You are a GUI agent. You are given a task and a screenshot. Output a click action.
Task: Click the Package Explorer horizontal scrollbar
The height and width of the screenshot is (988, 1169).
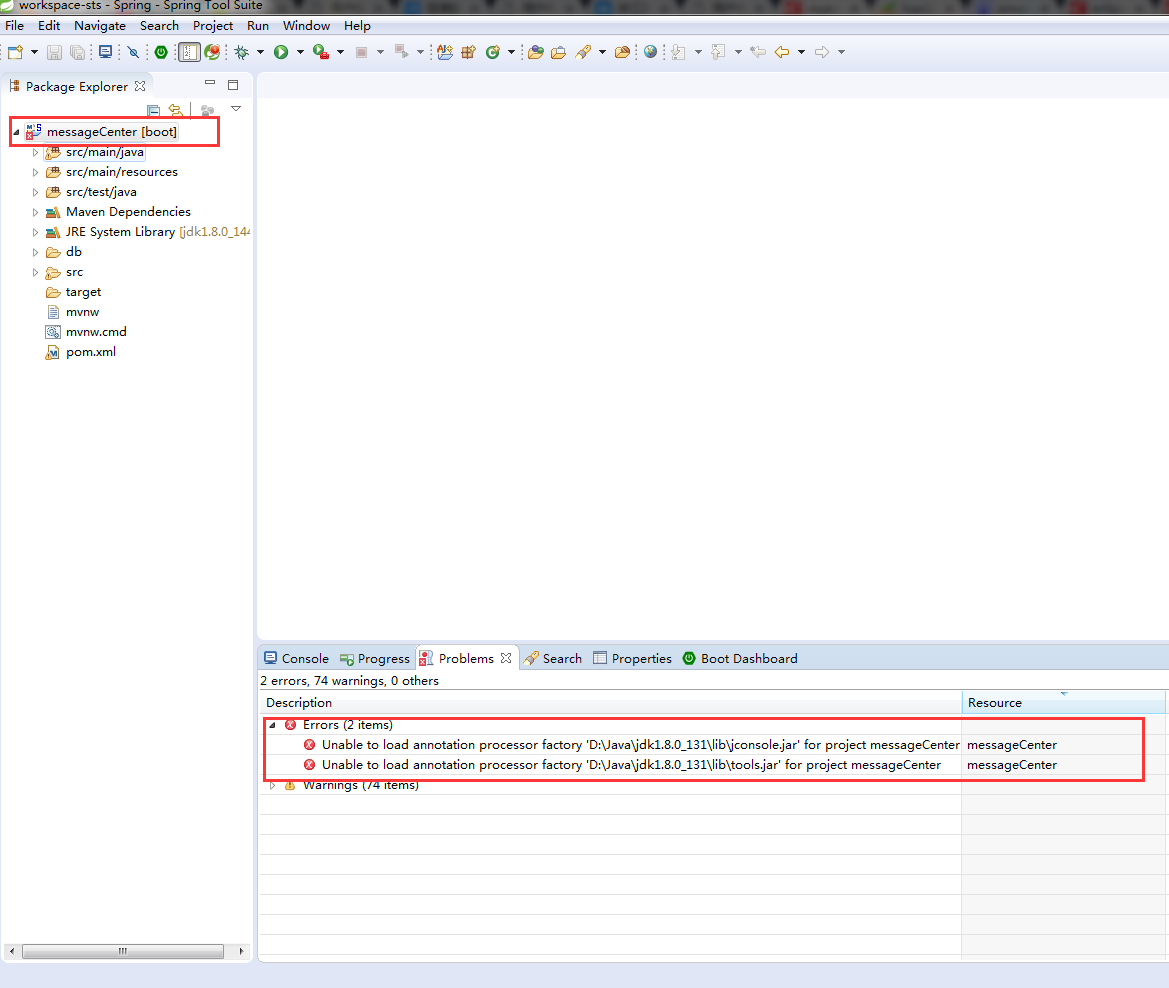[123, 951]
